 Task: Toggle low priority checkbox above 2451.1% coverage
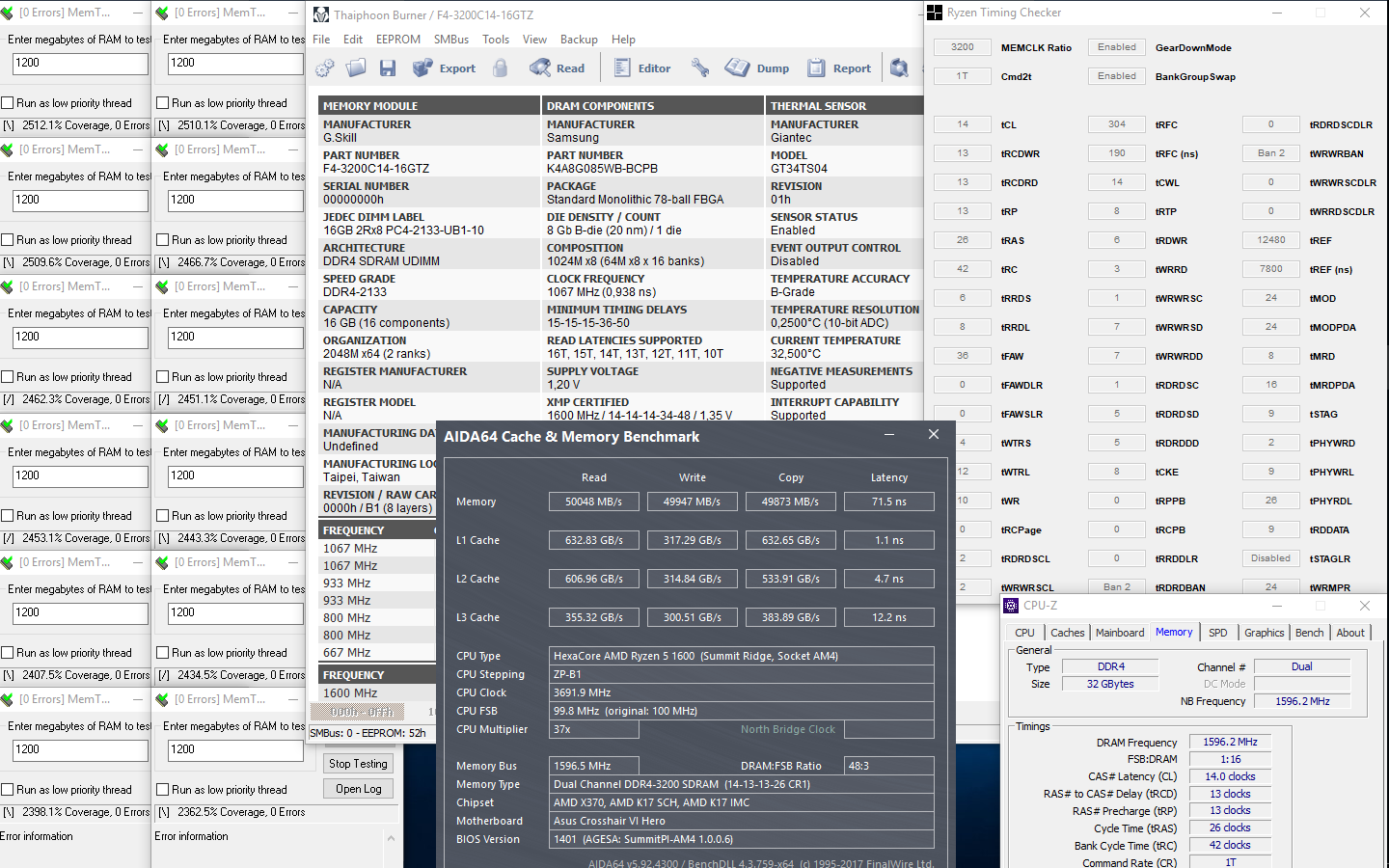click(163, 377)
